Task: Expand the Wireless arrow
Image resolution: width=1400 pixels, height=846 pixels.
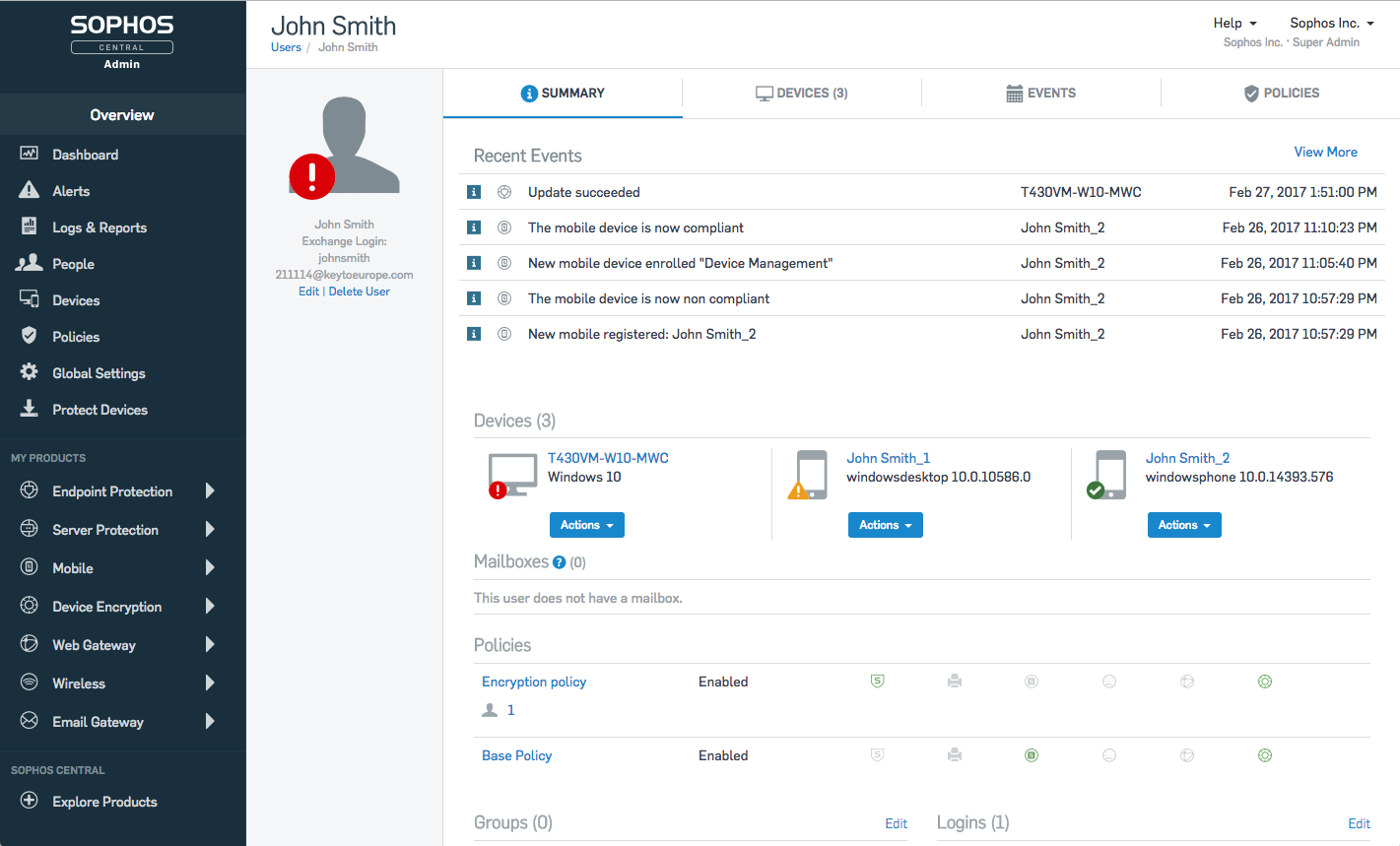Action: pos(210,683)
